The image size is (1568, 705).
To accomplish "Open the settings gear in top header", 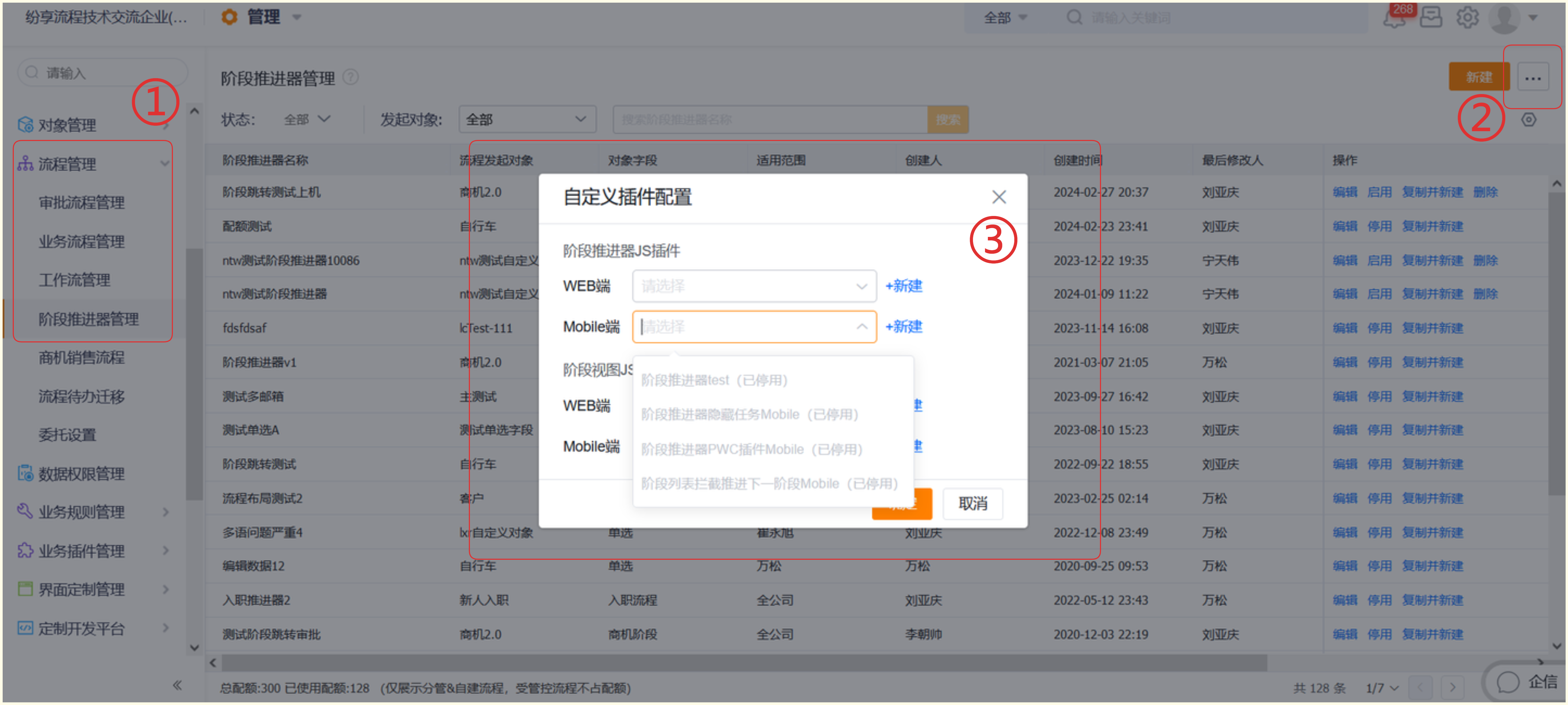I will click(x=1467, y=18).
